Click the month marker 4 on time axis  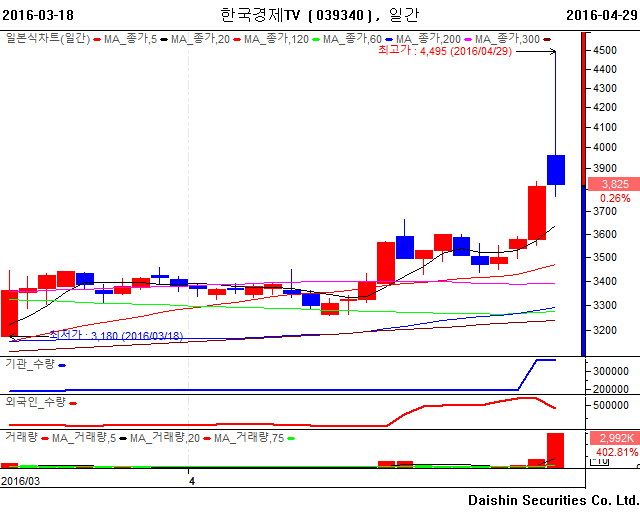pos(191,481)
